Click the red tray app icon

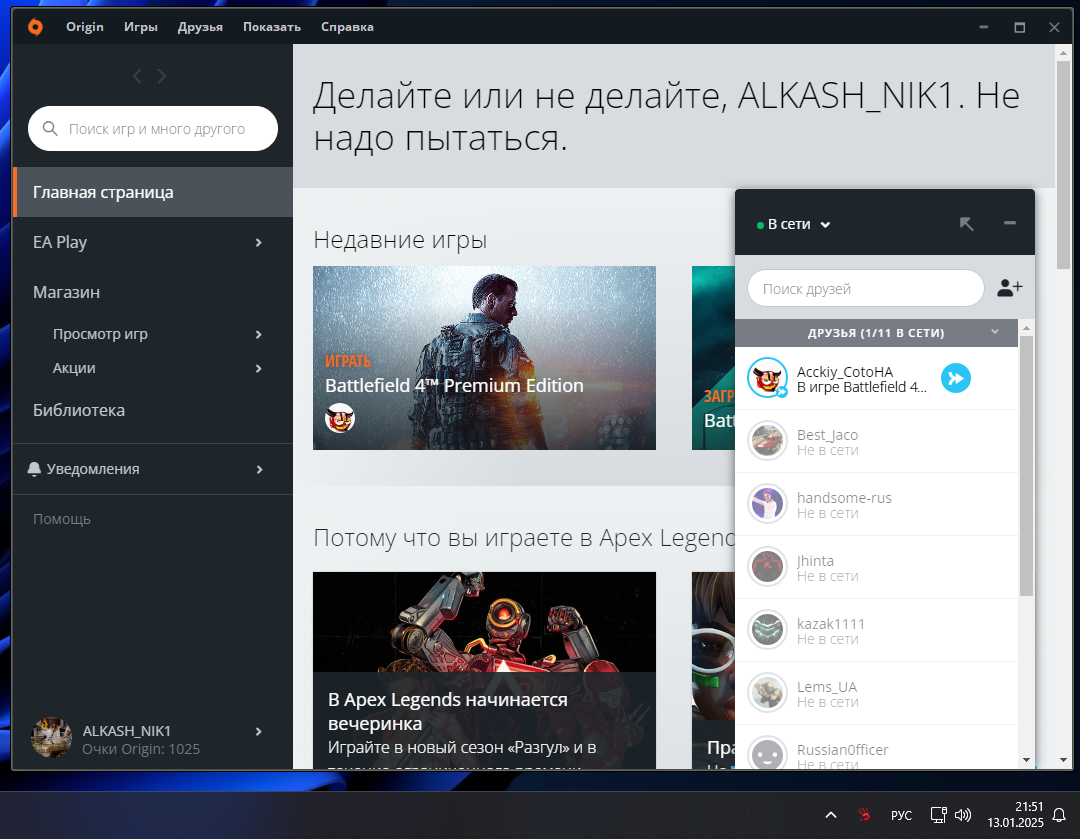coord(864,815)
